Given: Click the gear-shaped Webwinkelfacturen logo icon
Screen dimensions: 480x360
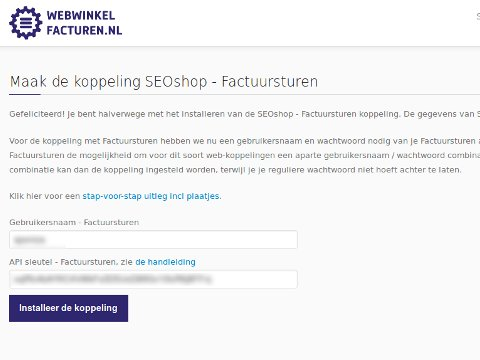Looking at the screenshot, I should (26, 23).
